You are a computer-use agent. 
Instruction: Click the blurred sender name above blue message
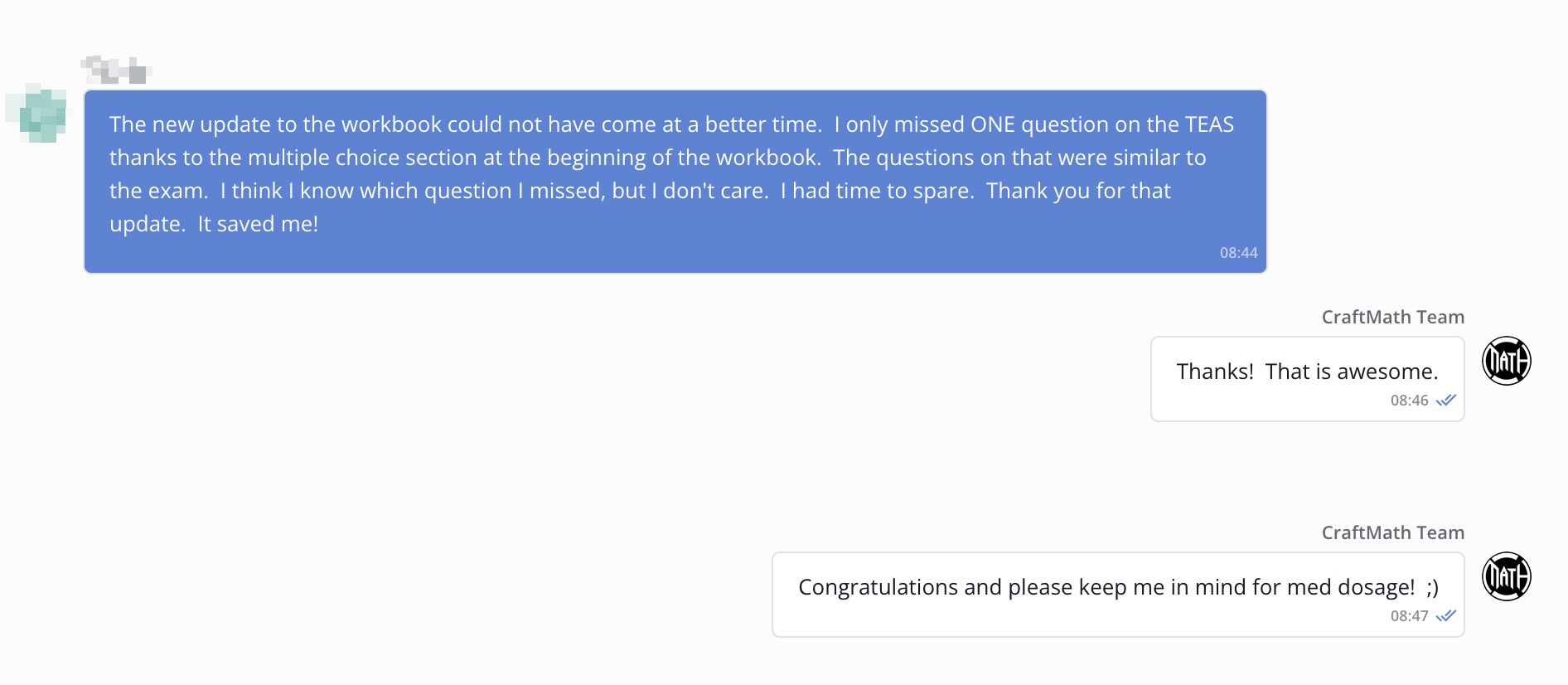[116, 70]
